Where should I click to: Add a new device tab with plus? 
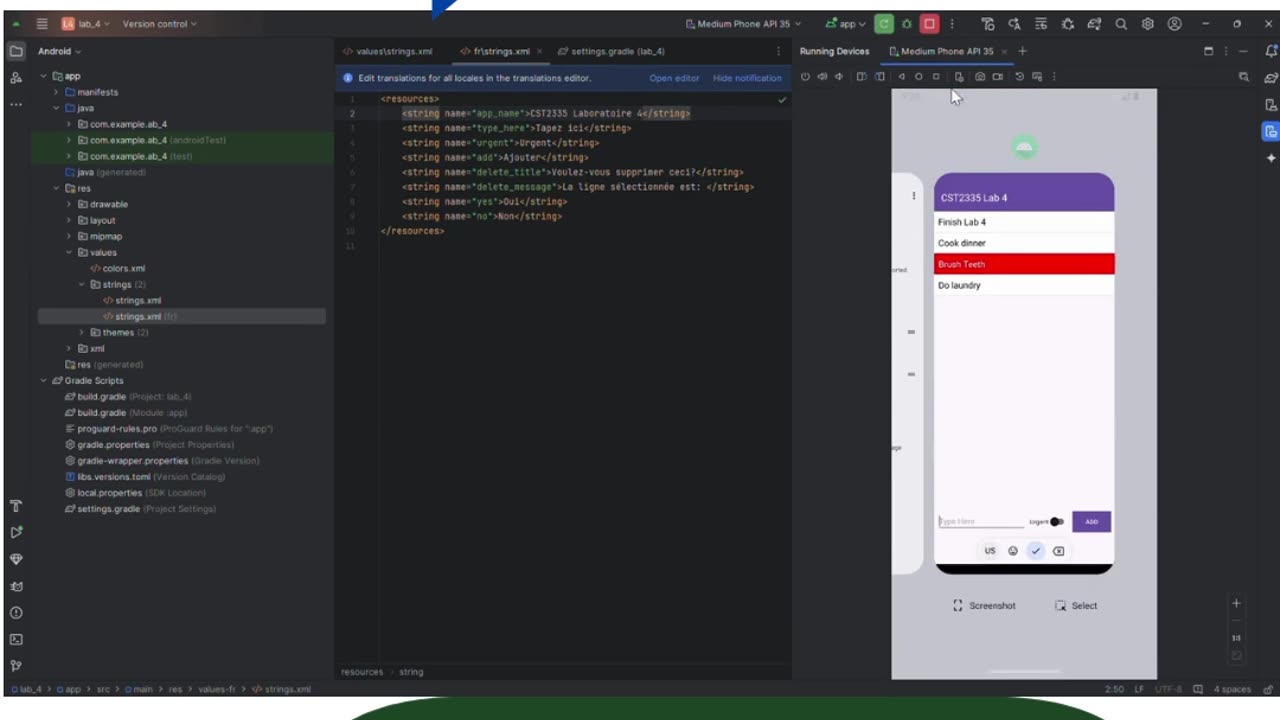pyautogui.click(x=1022, y=51)
